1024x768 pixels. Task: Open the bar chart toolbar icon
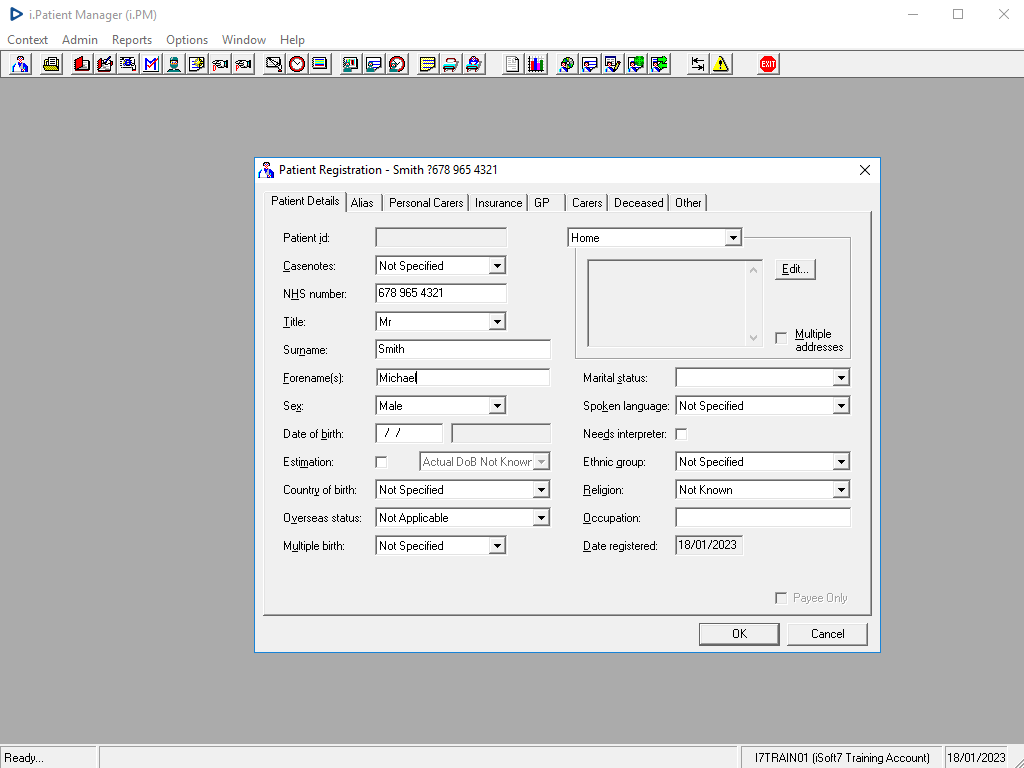[536, 64]
